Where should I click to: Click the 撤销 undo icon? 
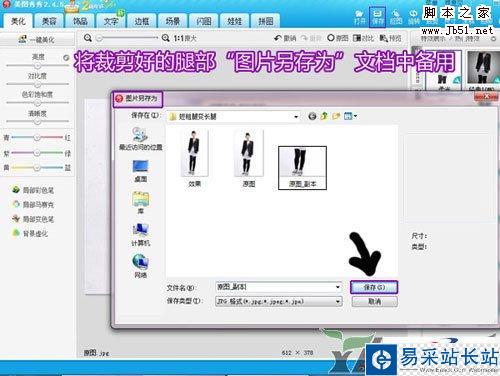click(x=285, y=38)
